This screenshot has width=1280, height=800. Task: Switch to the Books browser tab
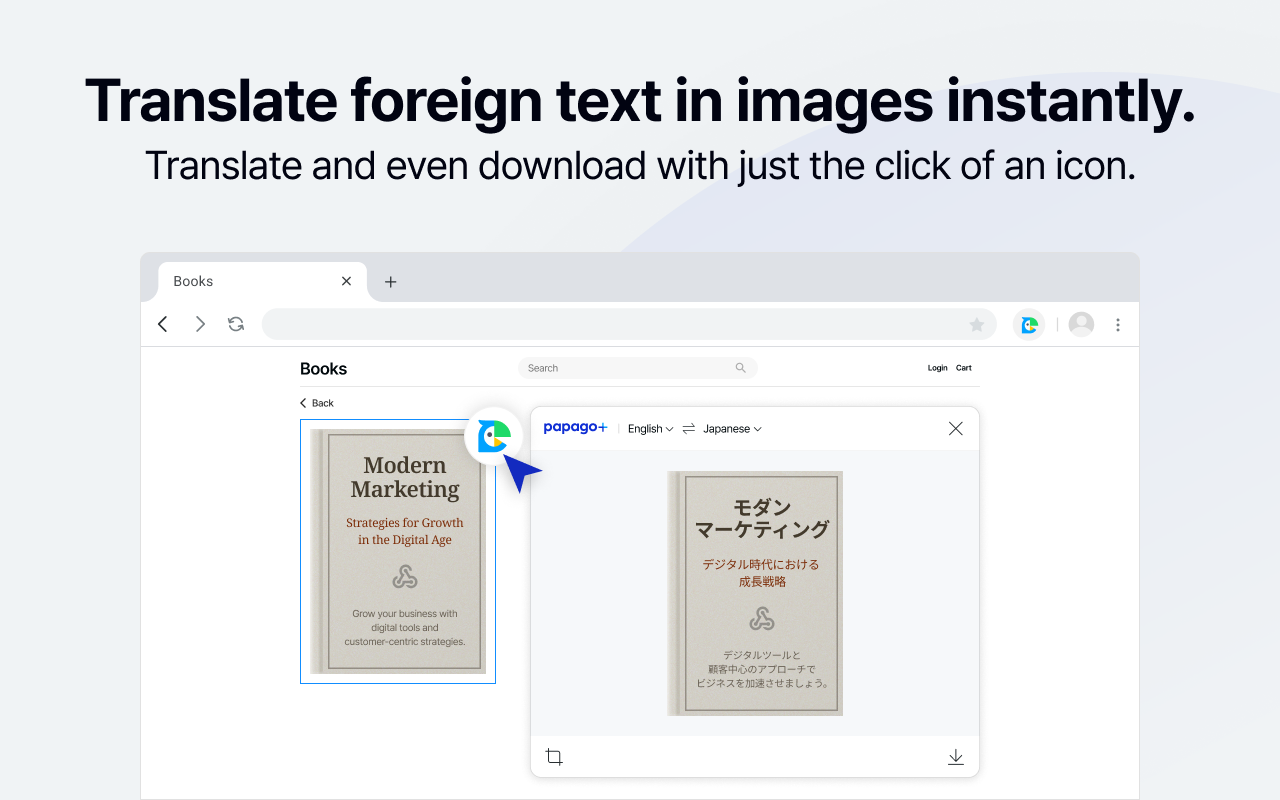click(x=240, y=281)
